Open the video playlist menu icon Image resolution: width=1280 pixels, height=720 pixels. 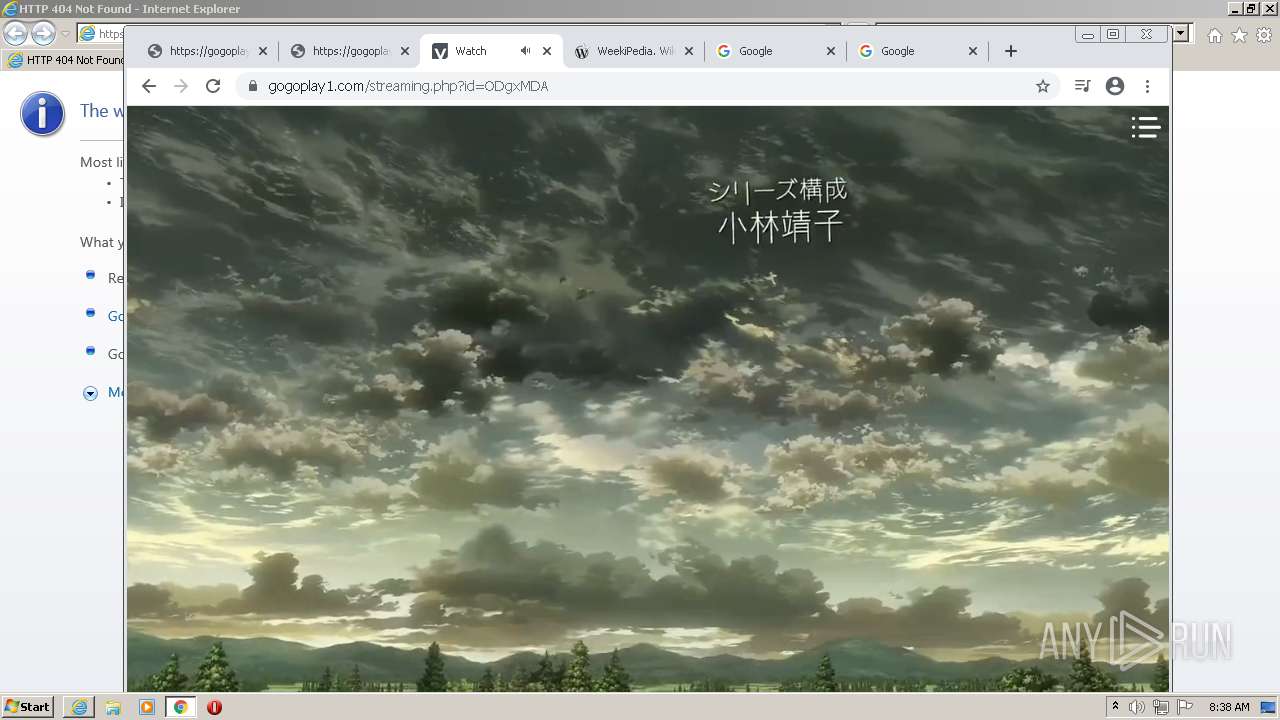click(x=1145, y=127)
